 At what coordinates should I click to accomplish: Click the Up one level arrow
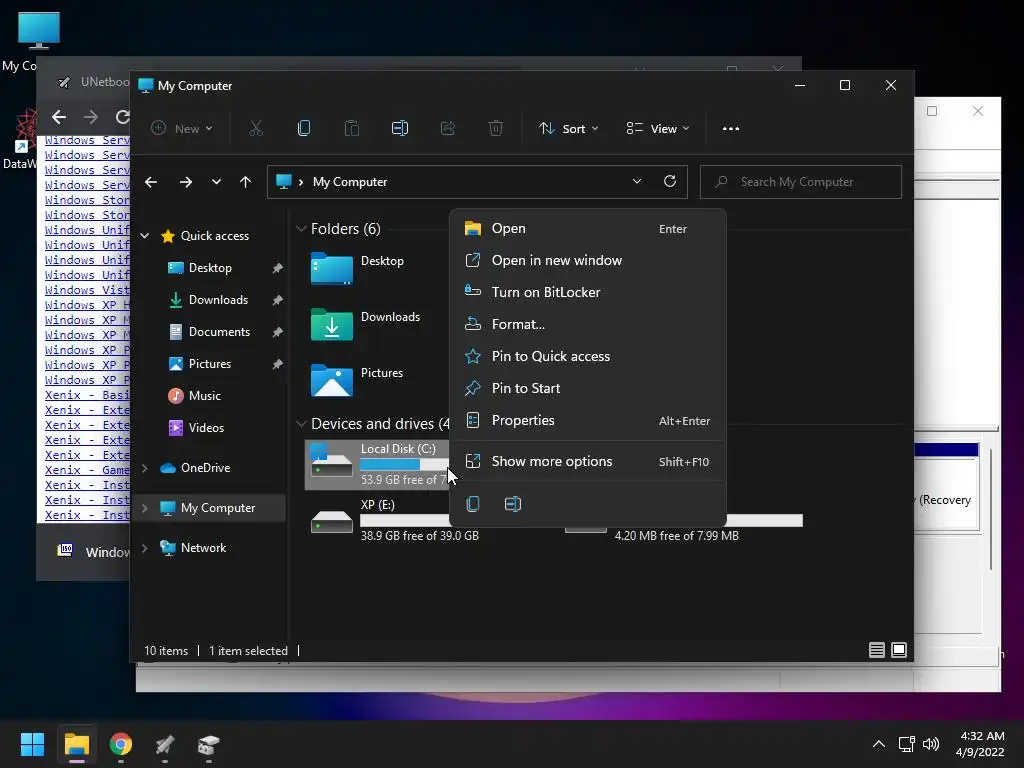[246, 182]
